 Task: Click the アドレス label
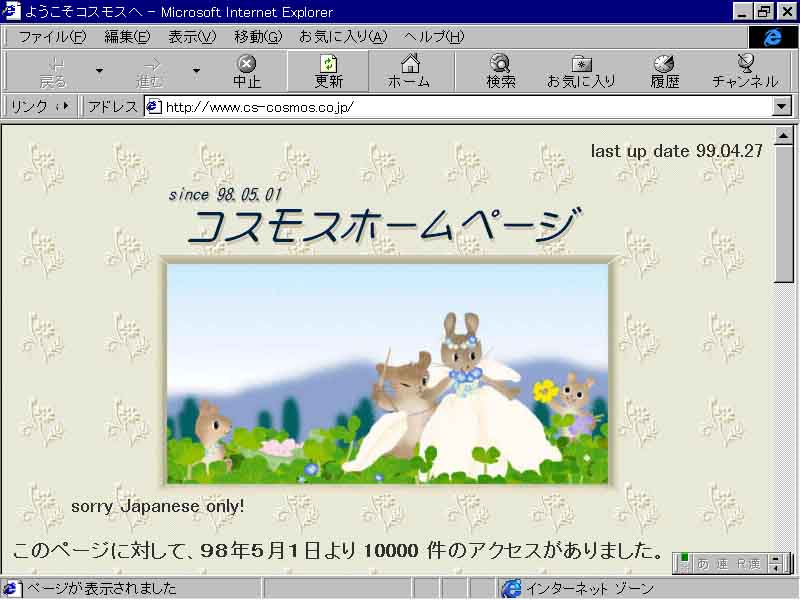pyautogui.click(x=113, y=107)
